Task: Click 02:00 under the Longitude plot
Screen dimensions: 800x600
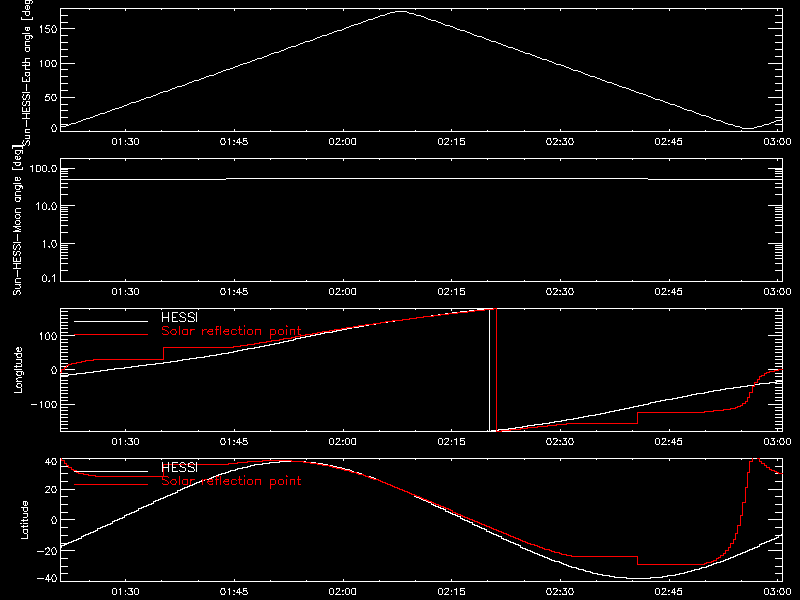Action: pos(342,442)
